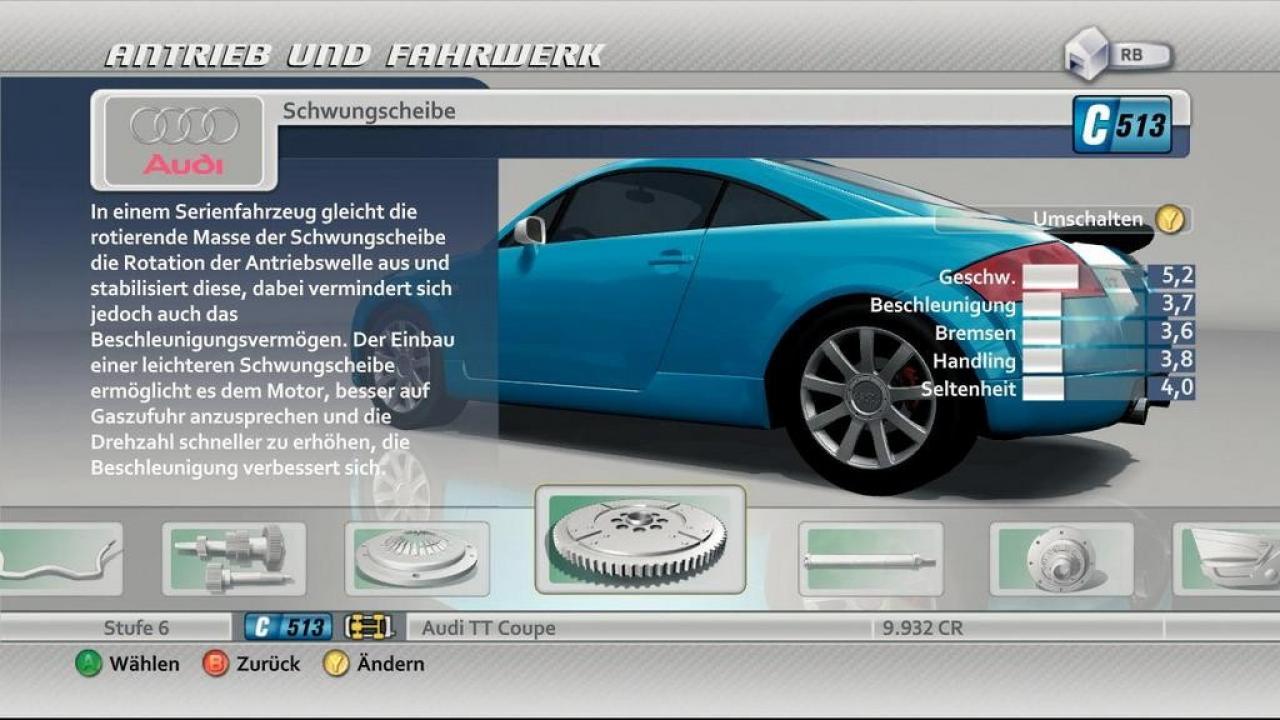Click the Umschalten label
Viewport: 1280px width, 720px height.
[x=1088, y=218]
